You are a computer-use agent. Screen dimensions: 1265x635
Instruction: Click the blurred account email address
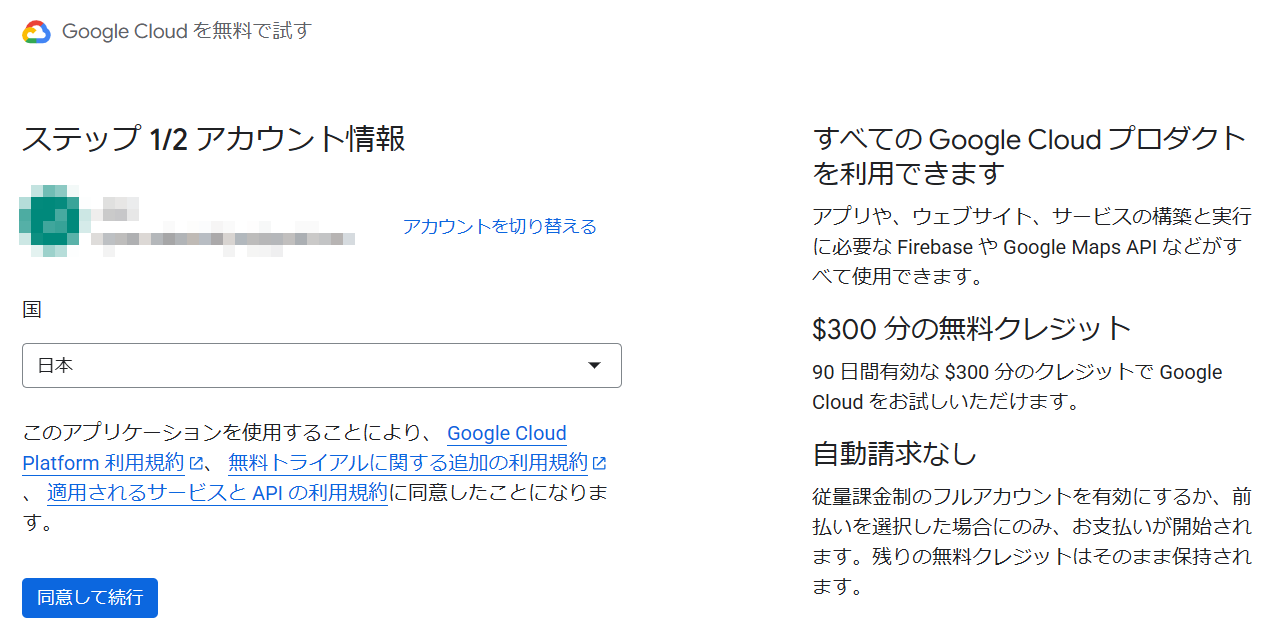223,240
